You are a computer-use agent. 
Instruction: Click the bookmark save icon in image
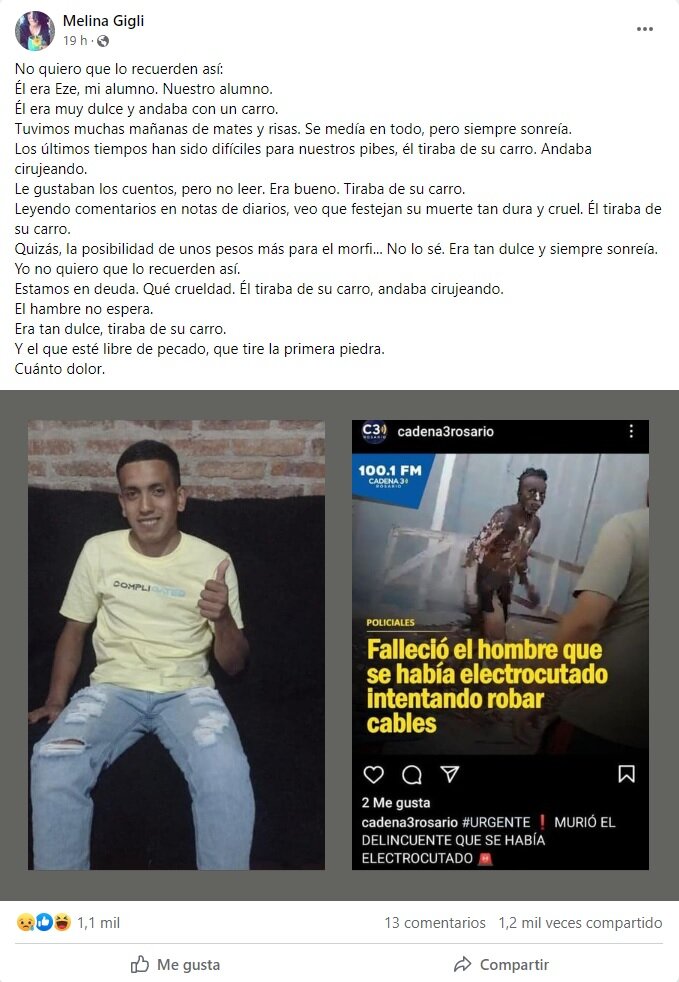pos(626,774)
